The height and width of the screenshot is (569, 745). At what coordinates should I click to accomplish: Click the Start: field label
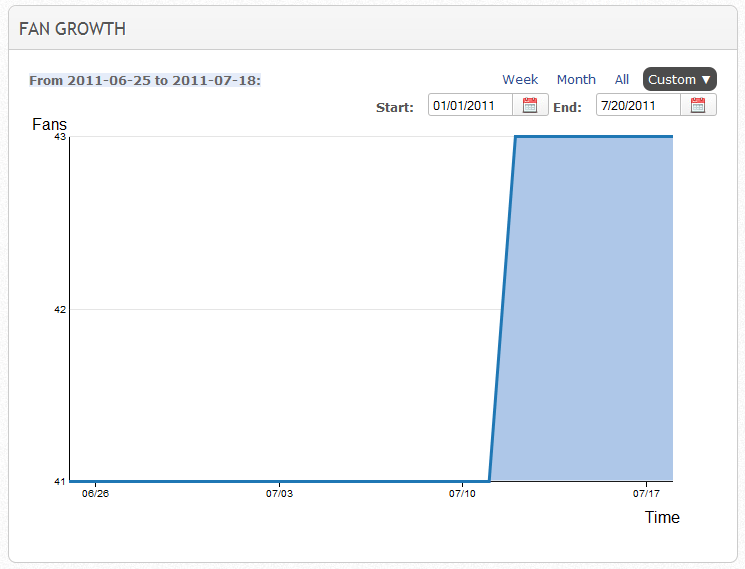[394, 107]
